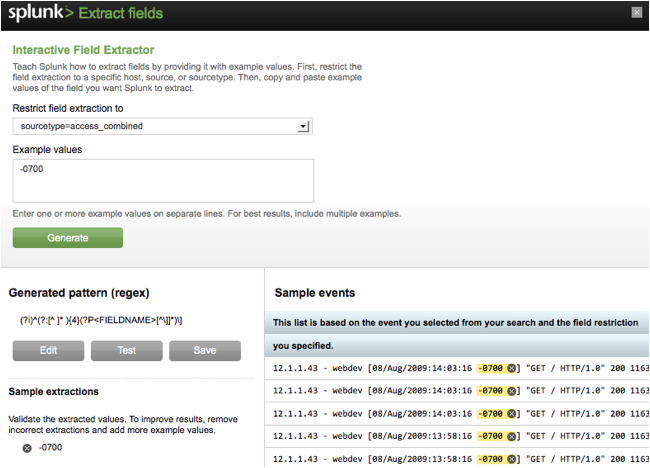Click the Test button for the regex
This screenshot has width=650, height=468.
coord(126,351)
